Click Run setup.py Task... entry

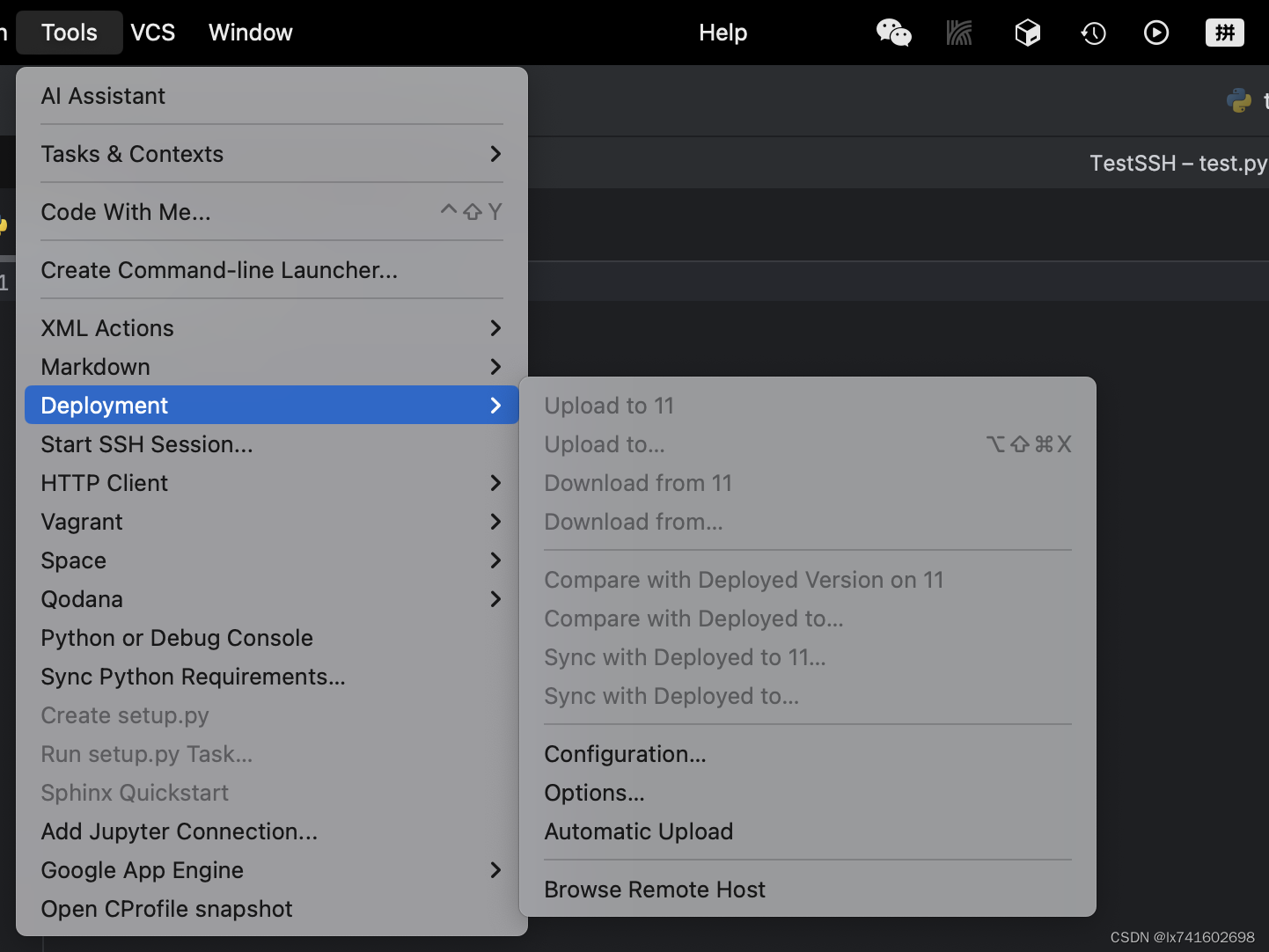[x=272, y=754]
